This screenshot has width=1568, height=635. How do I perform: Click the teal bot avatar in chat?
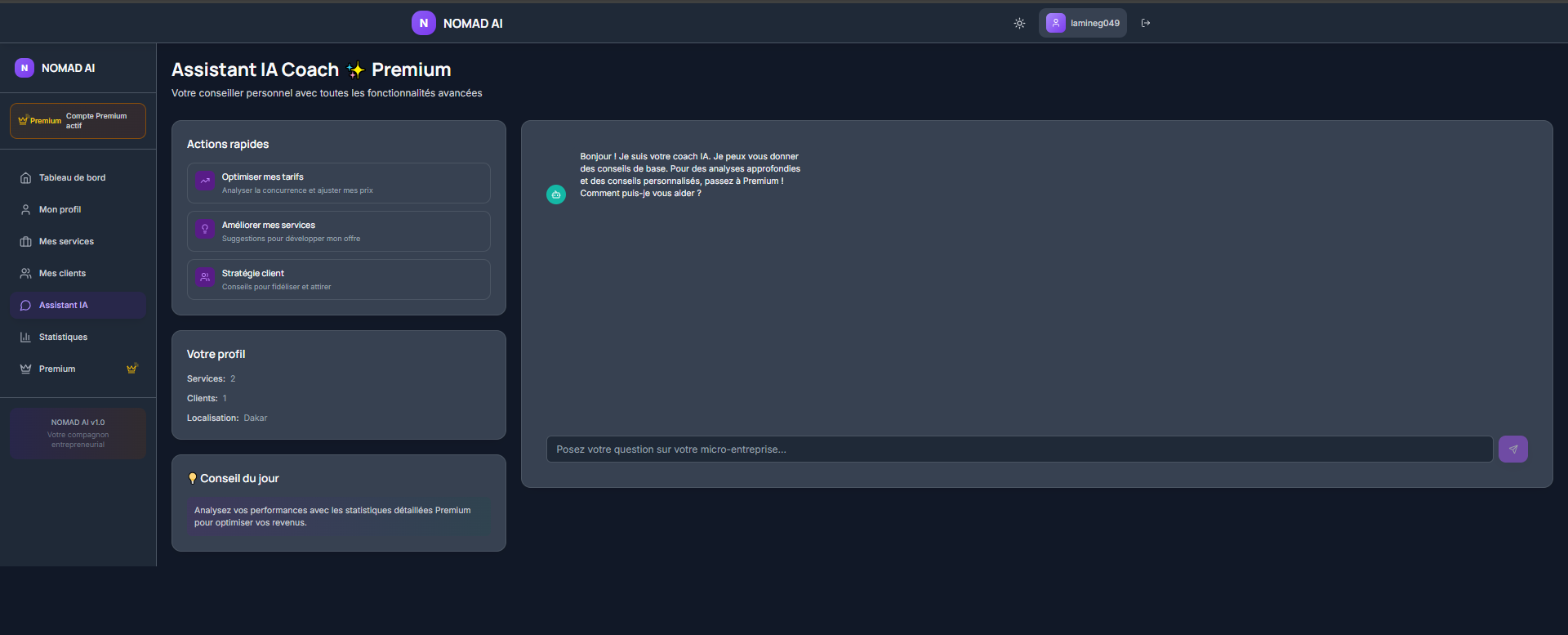tap(556, 195)
